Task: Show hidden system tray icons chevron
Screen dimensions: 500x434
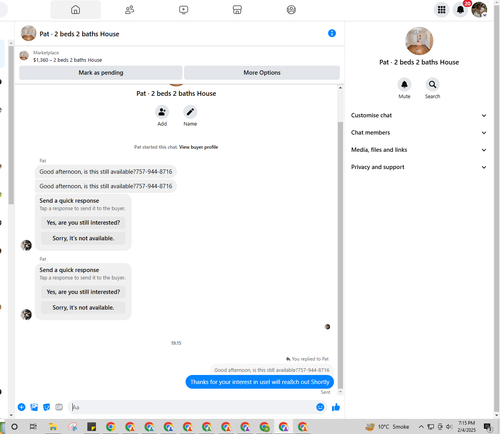Action: 421,427
